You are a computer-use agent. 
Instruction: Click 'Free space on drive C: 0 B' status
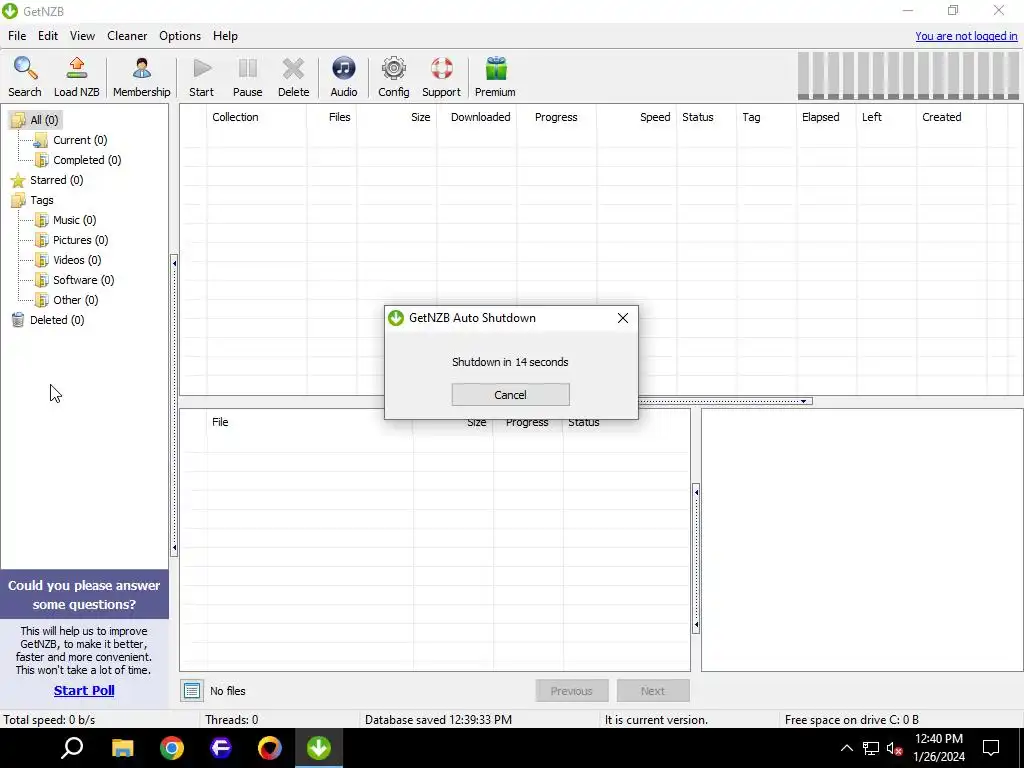[x=852, y=720]
